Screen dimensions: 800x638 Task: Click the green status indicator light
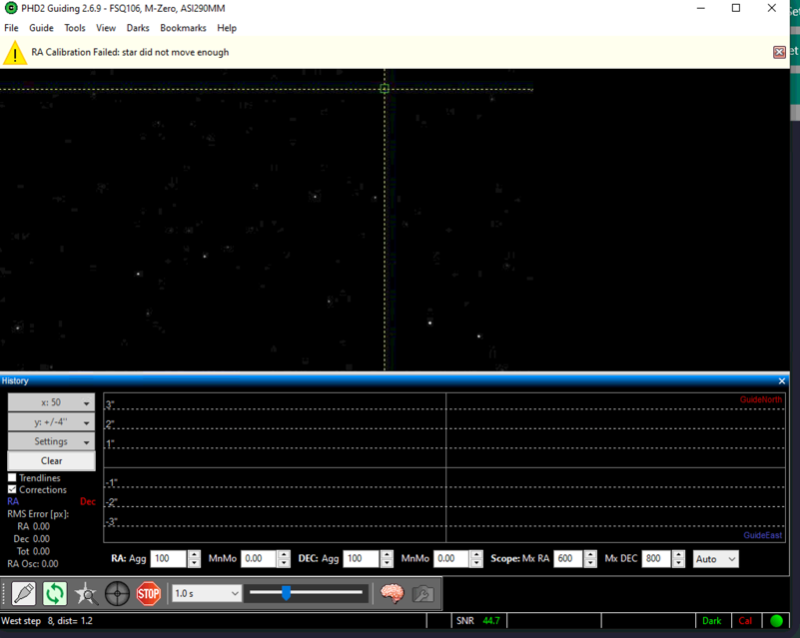[x=777, y=621]
